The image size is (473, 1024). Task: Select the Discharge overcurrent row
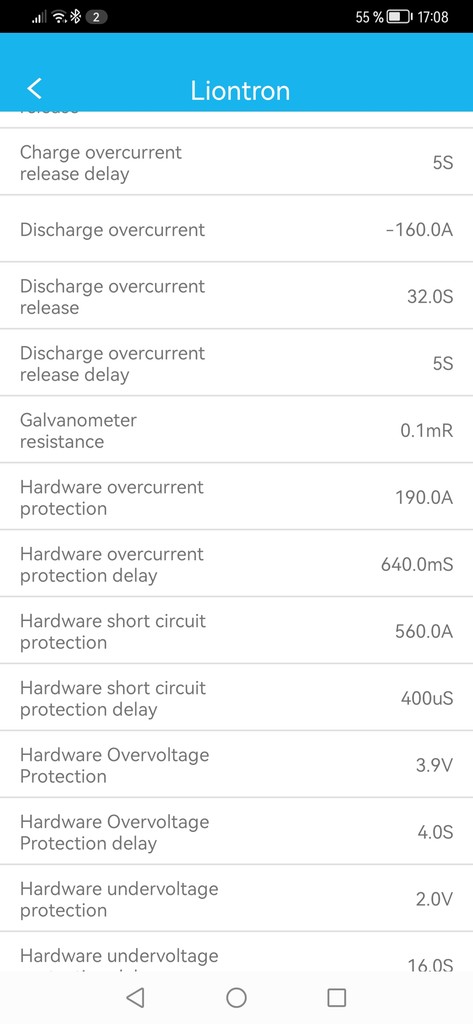[236, 229]
